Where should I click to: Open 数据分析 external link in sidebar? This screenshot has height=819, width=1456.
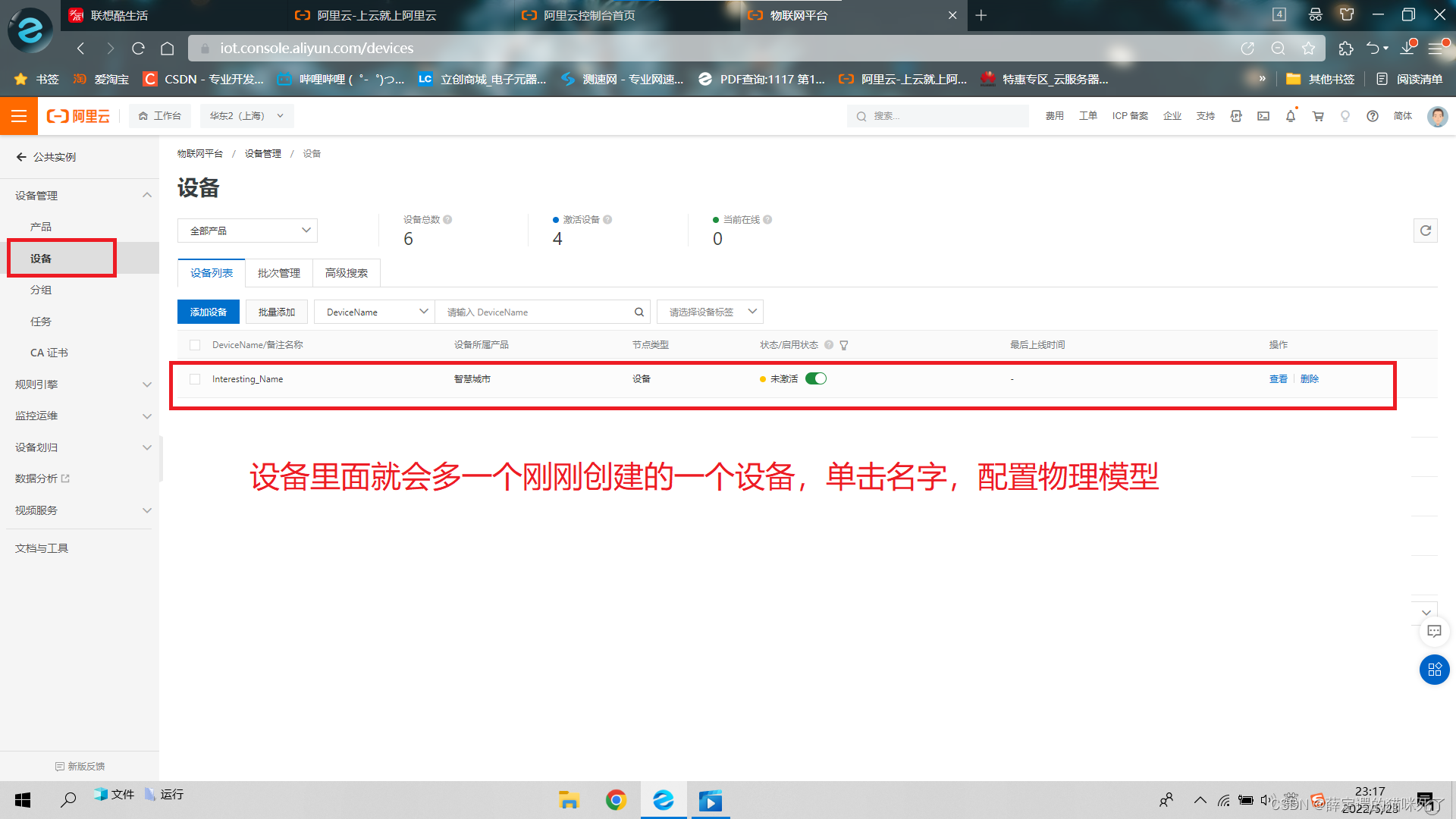[x=42, y=479]
